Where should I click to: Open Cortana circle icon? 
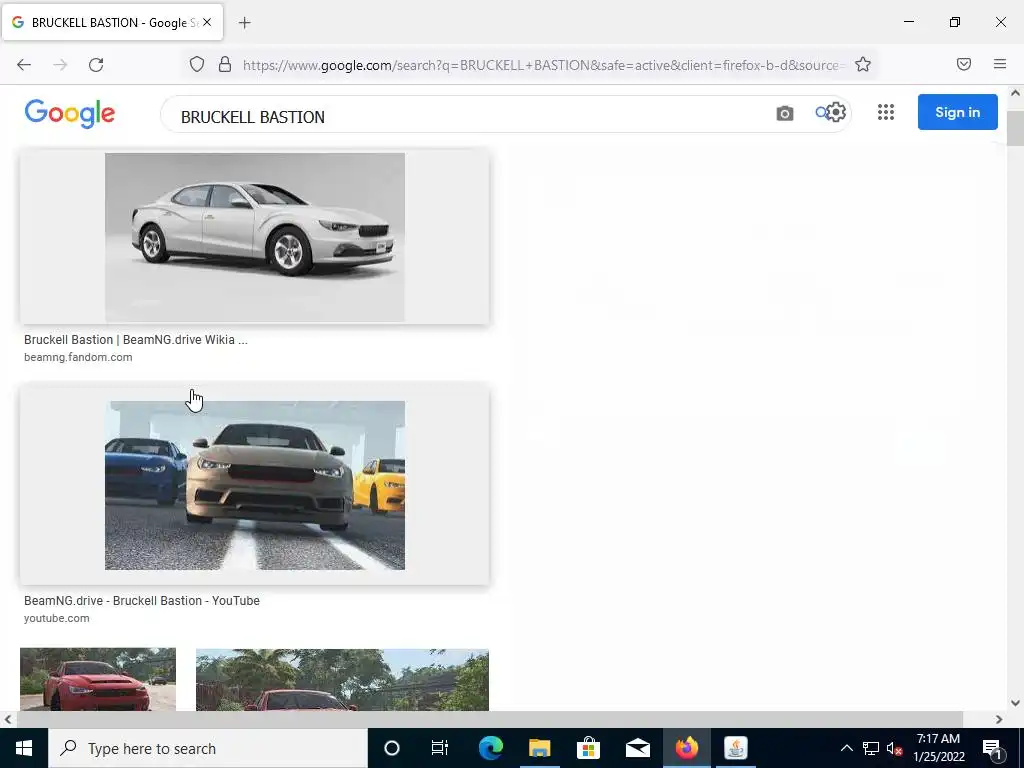click(392, 748)
